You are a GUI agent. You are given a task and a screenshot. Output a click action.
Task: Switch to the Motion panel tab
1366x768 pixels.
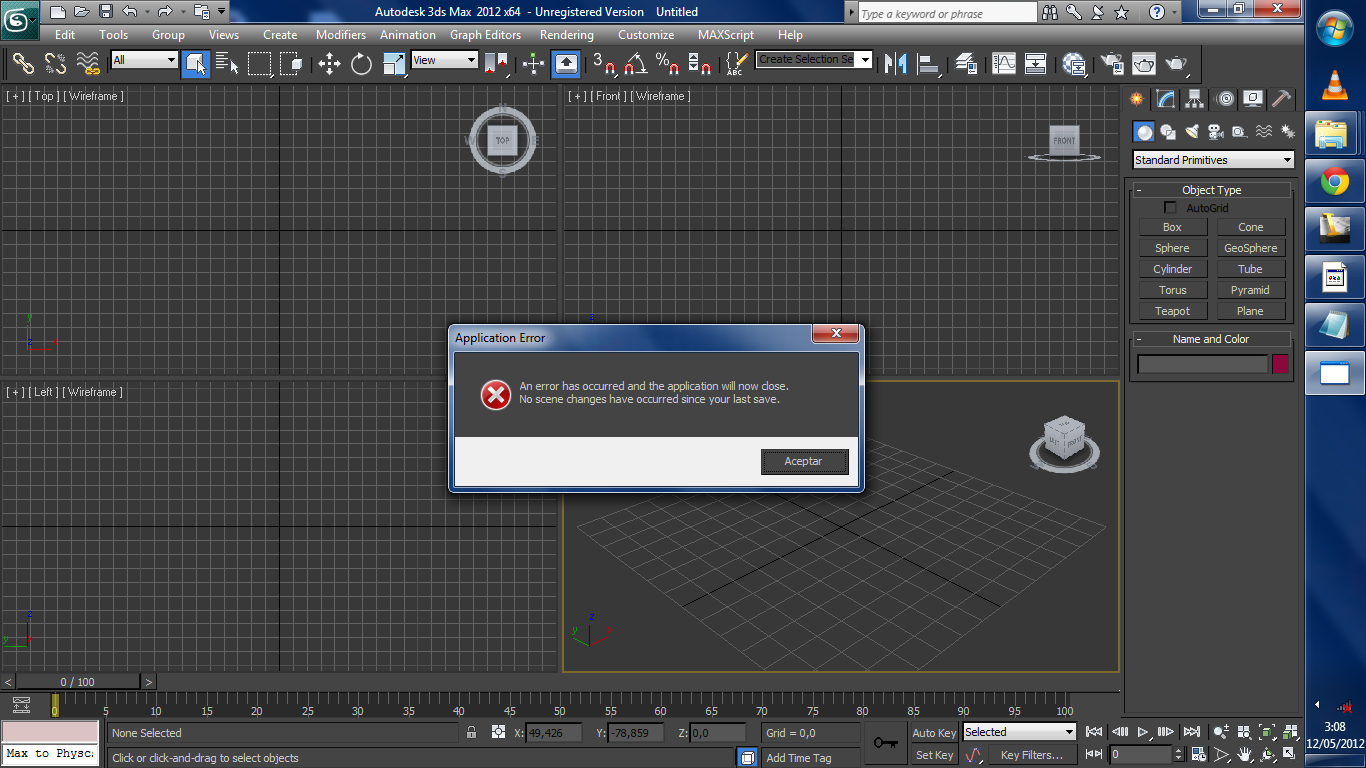click(x=1224, y=99)
